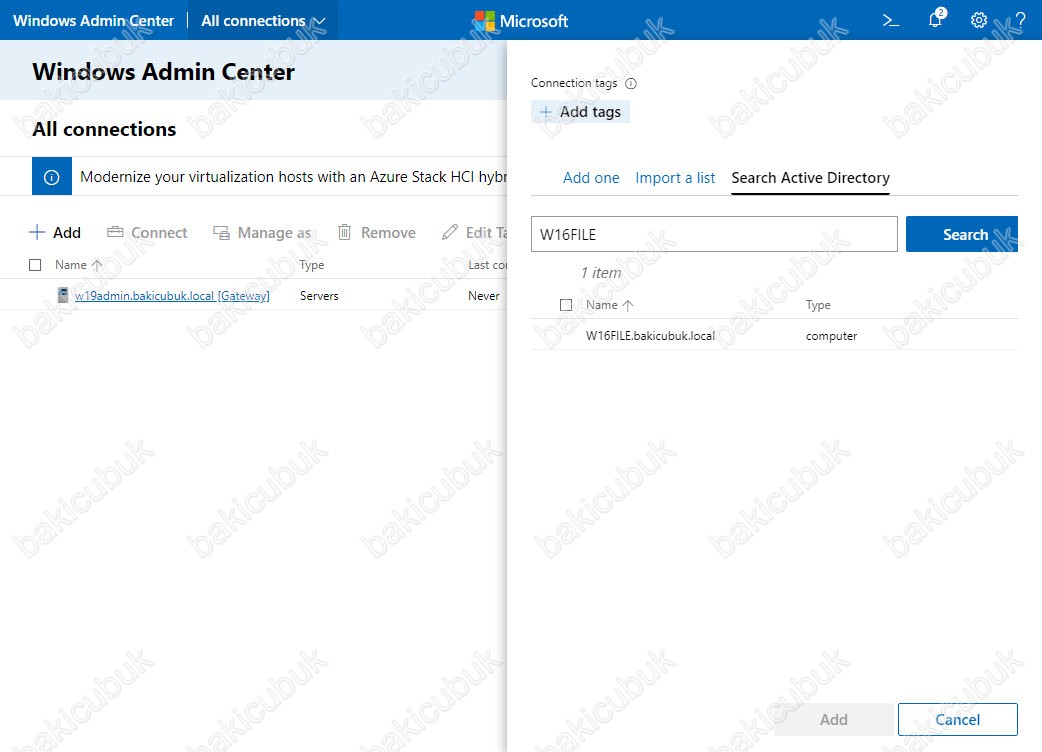
Task: Expand the All connections dropdown
Action: [263, 21]
